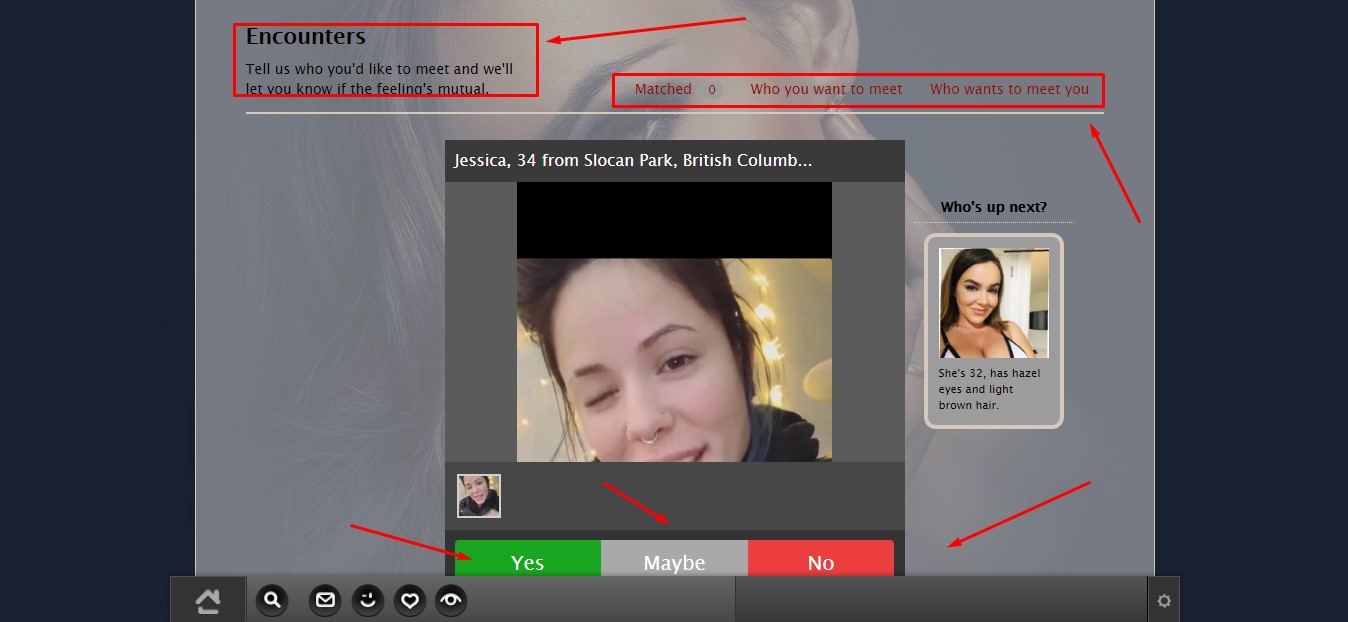Click the Encounters heading
This screenshot has width=1348, height=622.
pyautogui.click(x=306, y=36)
